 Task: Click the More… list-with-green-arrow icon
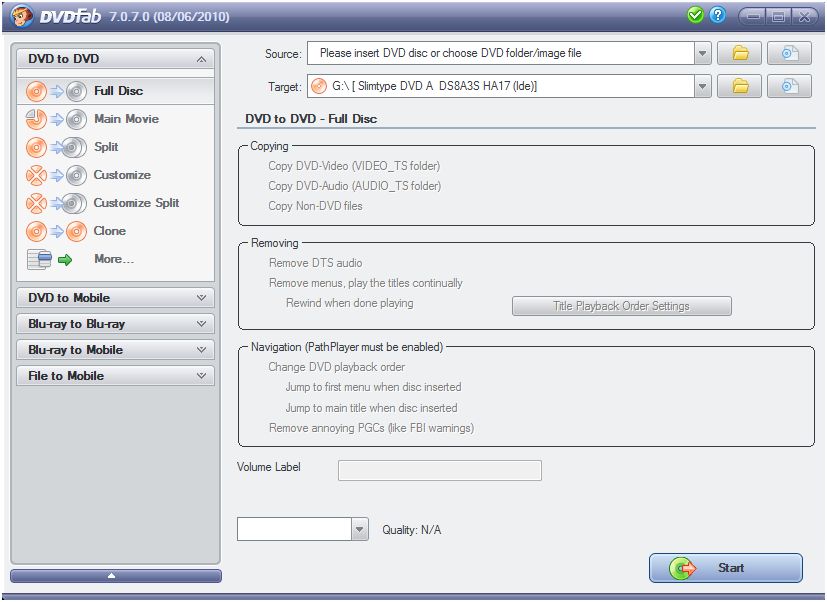click(49, 259)
